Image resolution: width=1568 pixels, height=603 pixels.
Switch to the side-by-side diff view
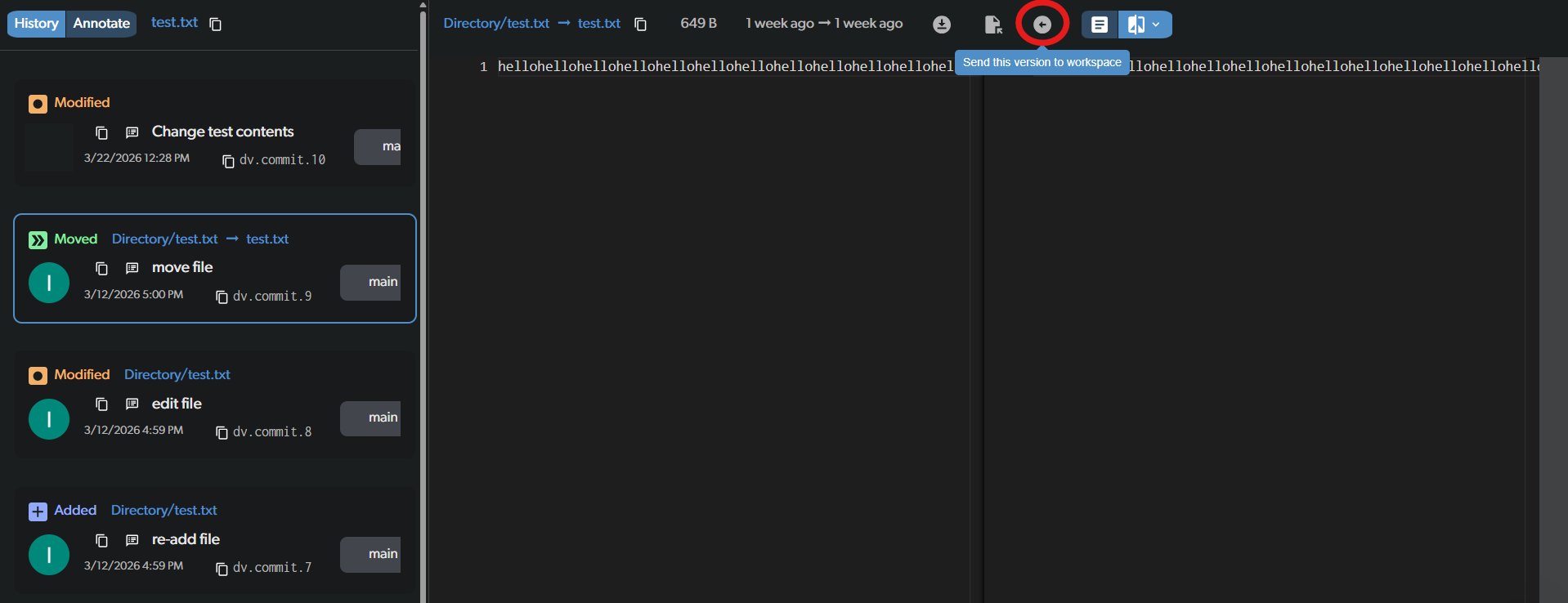click(x=1136, y=25)
